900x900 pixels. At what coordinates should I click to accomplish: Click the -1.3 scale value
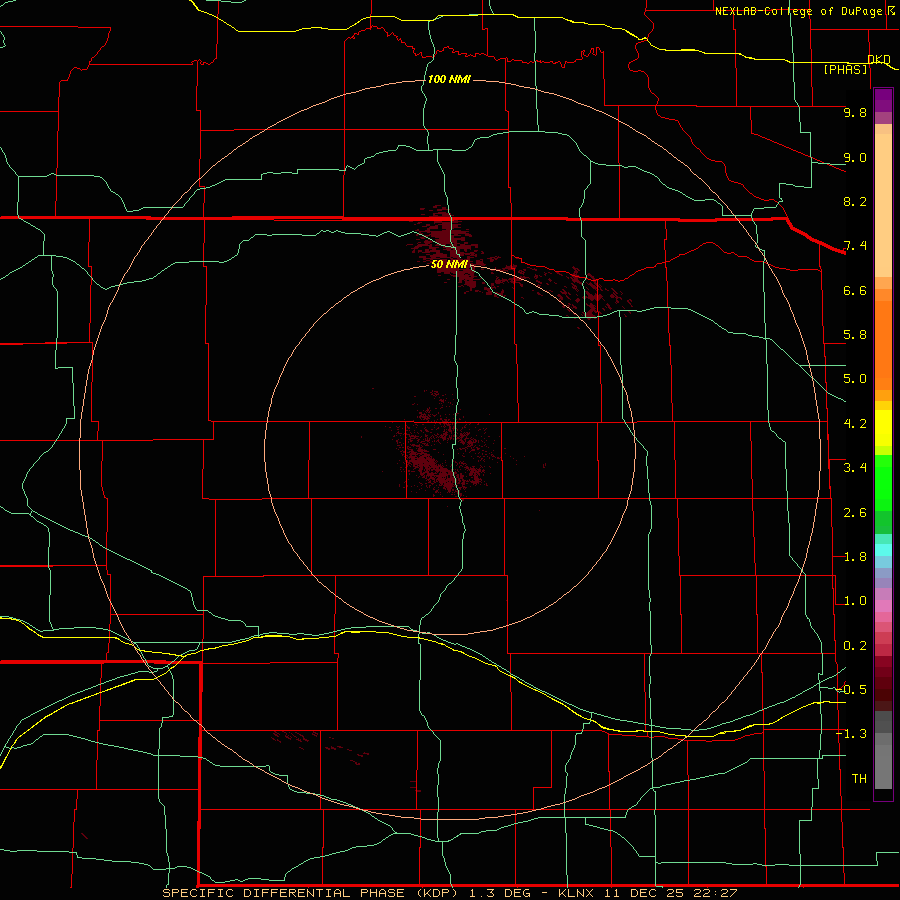pyautogui.click(x=852, y=734)
